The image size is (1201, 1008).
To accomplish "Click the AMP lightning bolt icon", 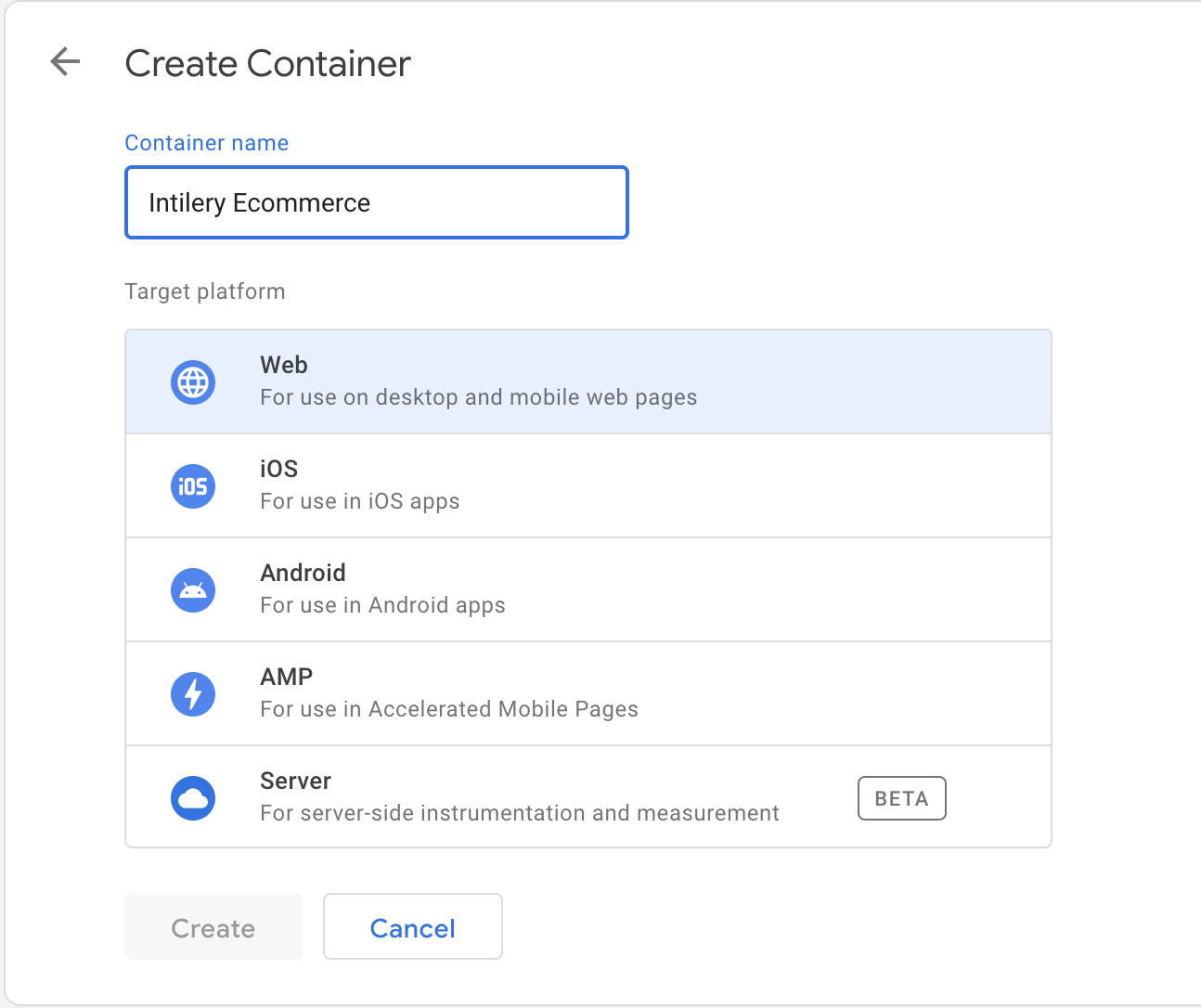I will [193, 694].
